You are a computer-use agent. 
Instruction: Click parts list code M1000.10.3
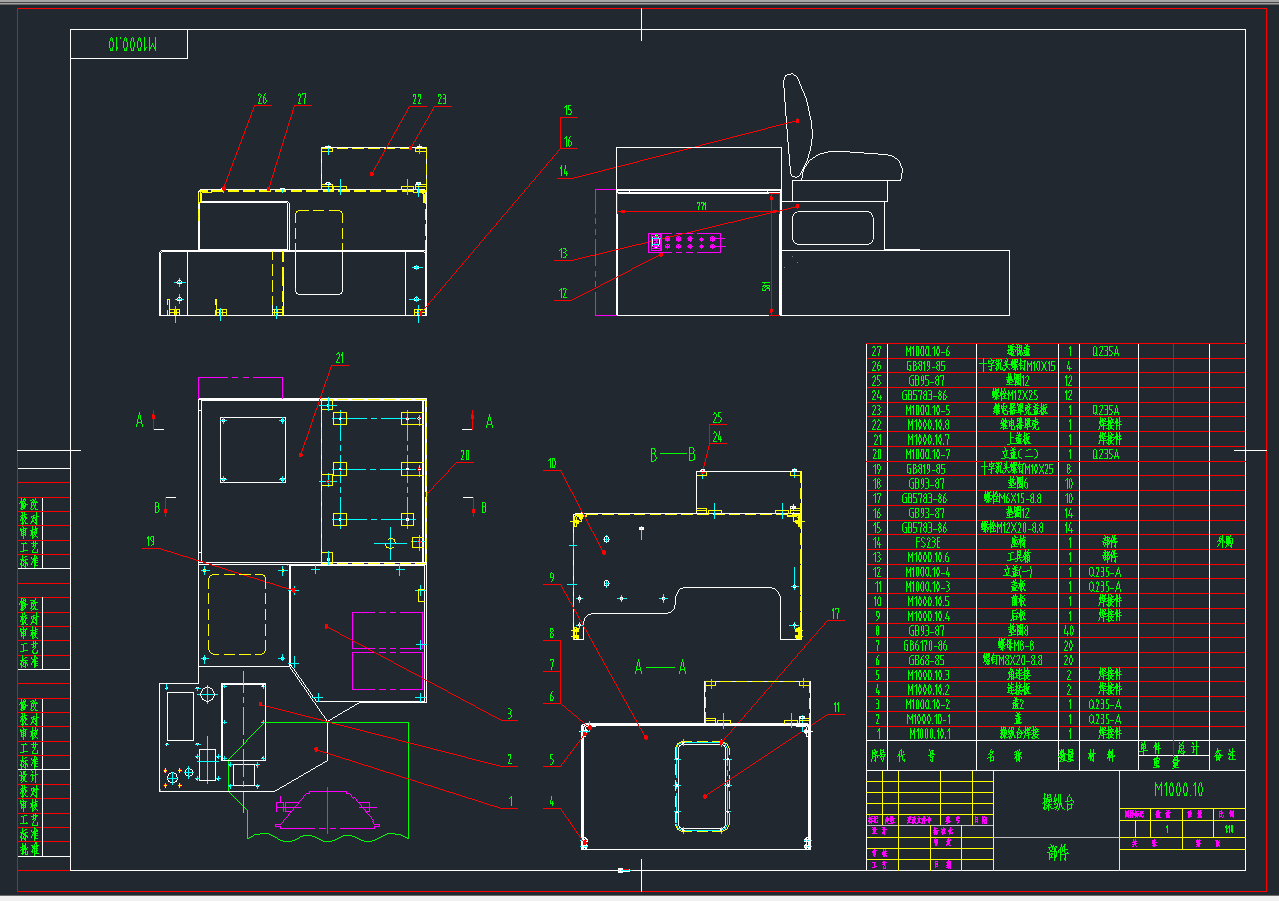(x=928, y=675)
